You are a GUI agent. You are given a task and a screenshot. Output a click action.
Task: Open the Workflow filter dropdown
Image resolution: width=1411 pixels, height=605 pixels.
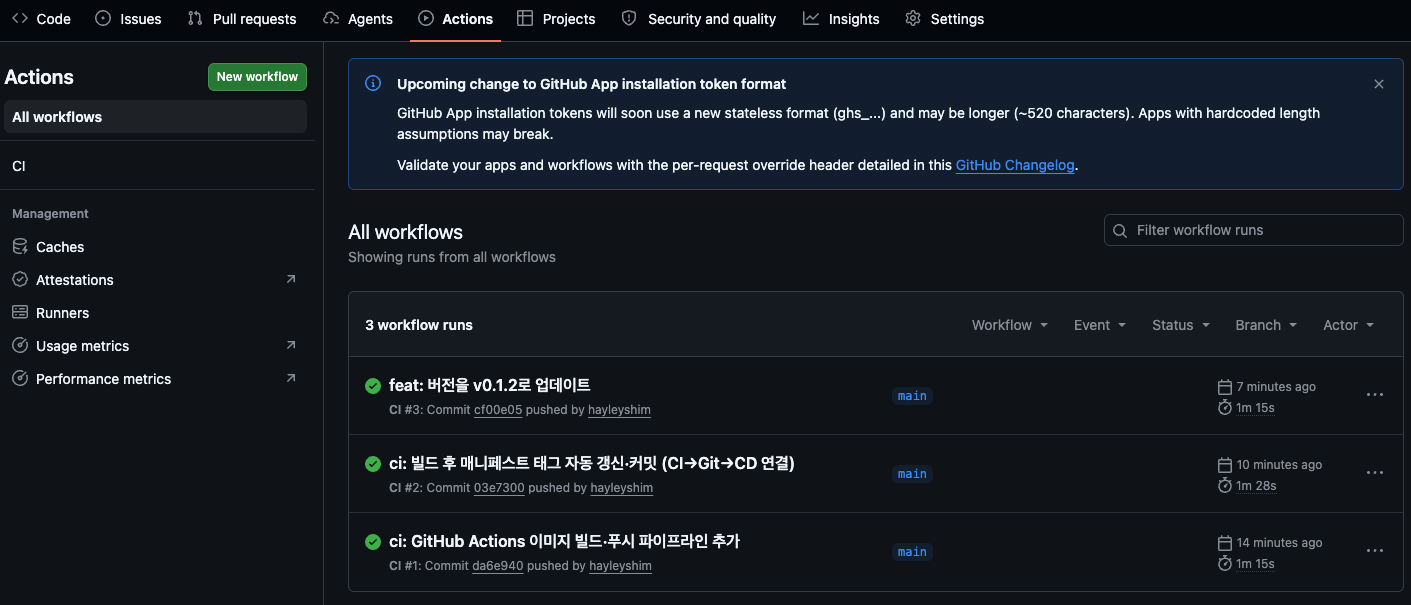point(1010,325)
